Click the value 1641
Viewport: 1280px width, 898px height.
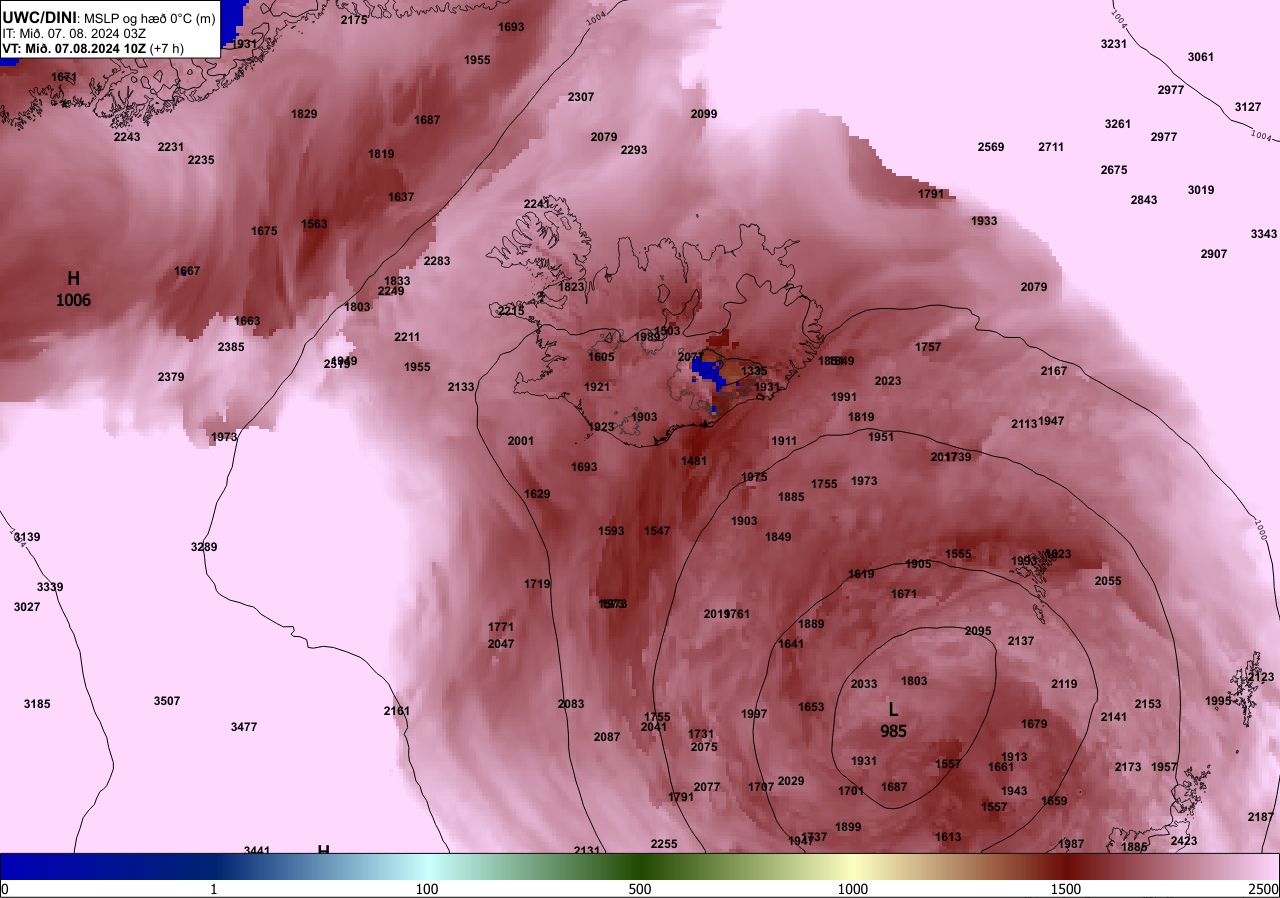791,644
